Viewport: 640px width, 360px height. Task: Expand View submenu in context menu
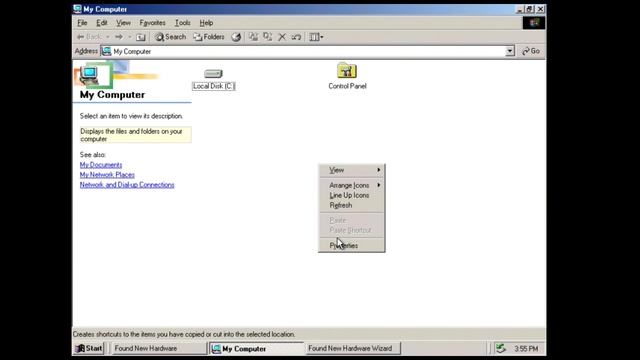[351, 170]
